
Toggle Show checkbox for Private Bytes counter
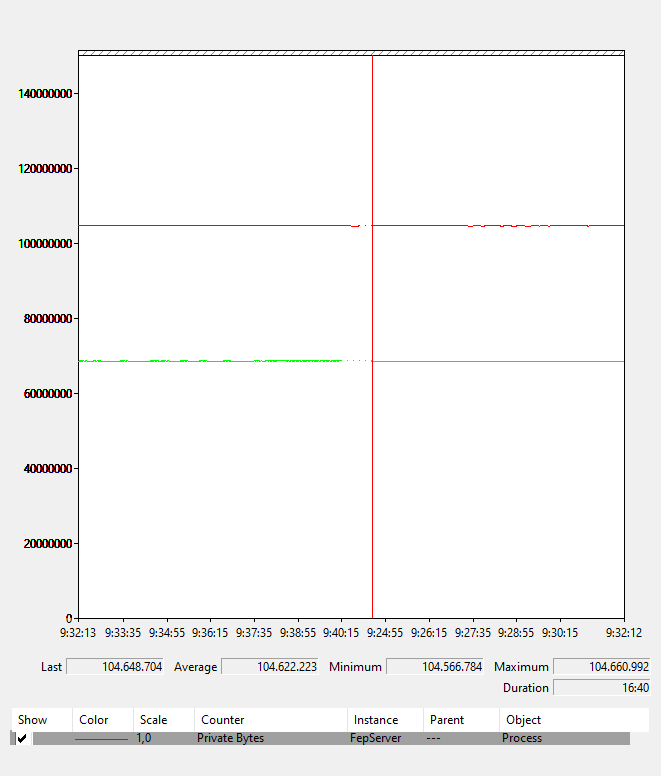pyautogui.click(x=22, y=738)
